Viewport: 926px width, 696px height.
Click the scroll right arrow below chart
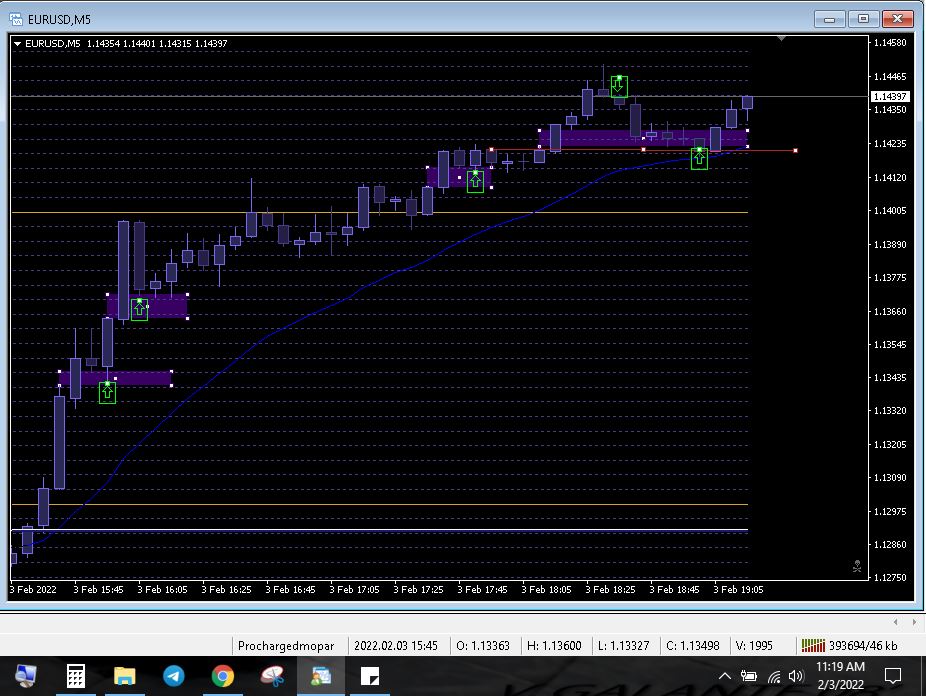point(914,622)
